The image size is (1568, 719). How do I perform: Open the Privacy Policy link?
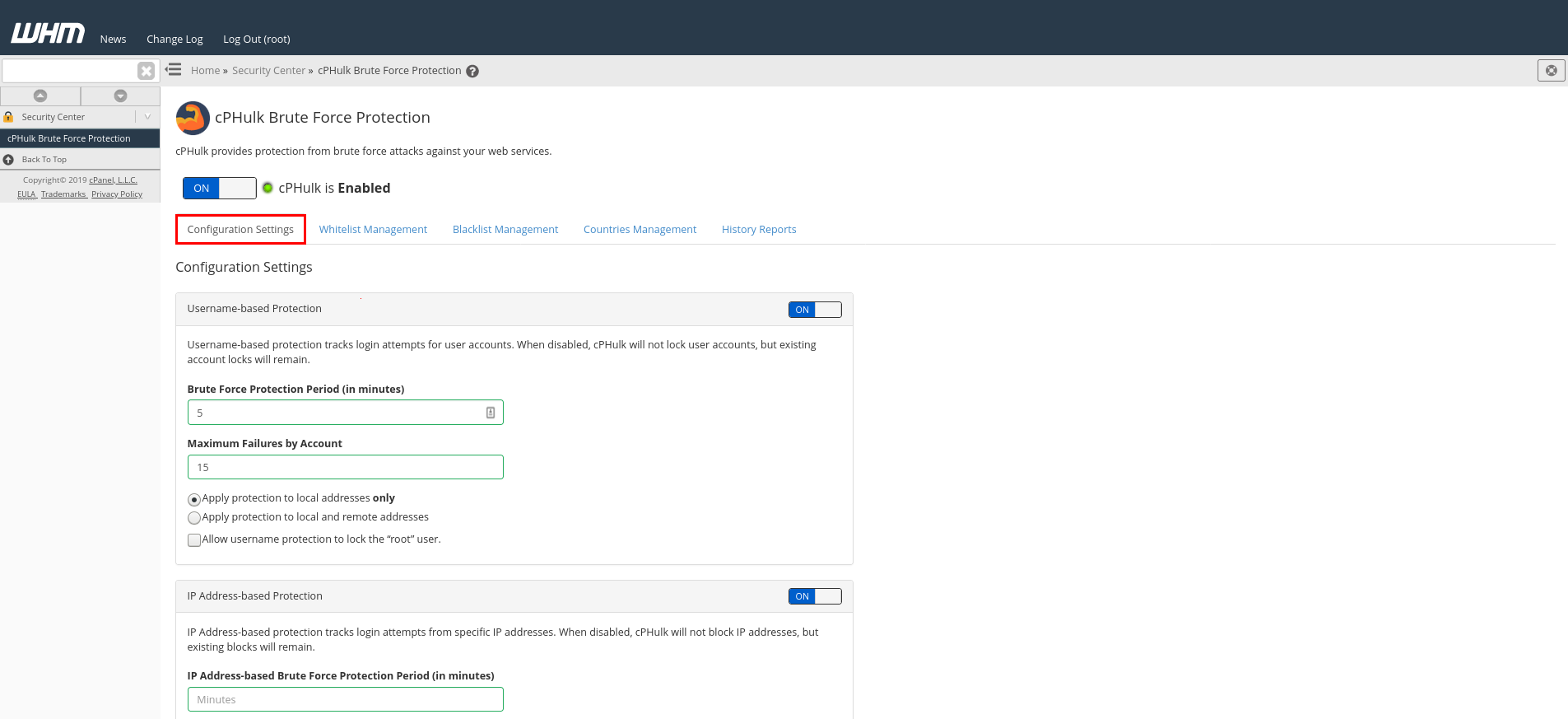117,194
